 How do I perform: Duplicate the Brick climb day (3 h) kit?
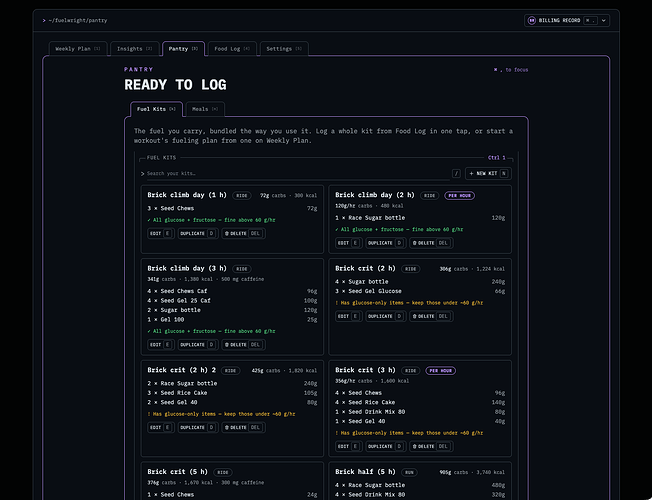[198, 344]
